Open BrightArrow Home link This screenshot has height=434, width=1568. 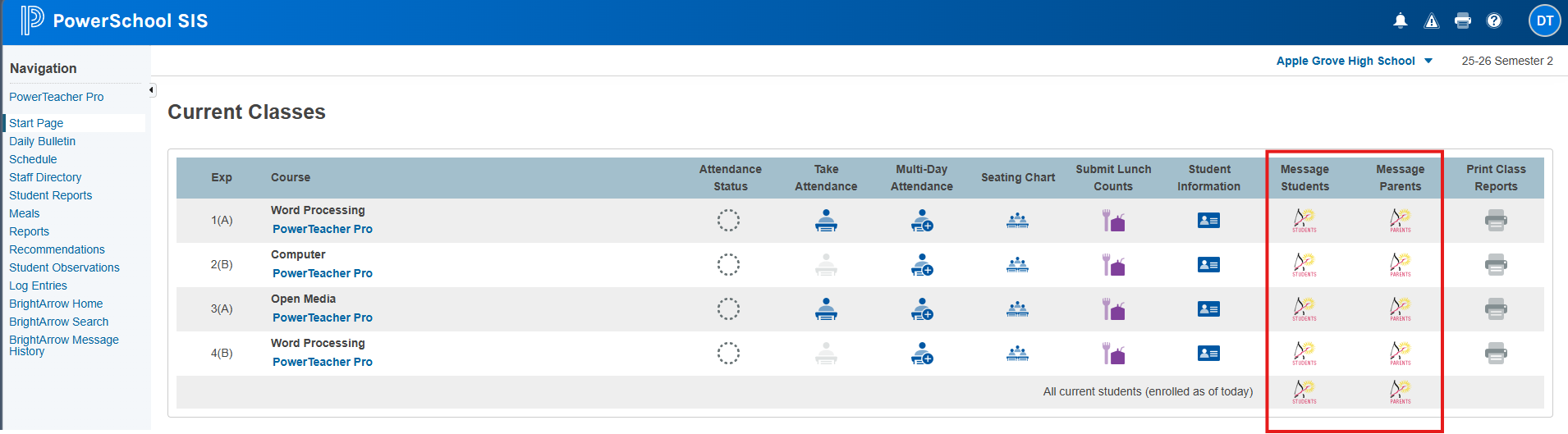point(56,304)
